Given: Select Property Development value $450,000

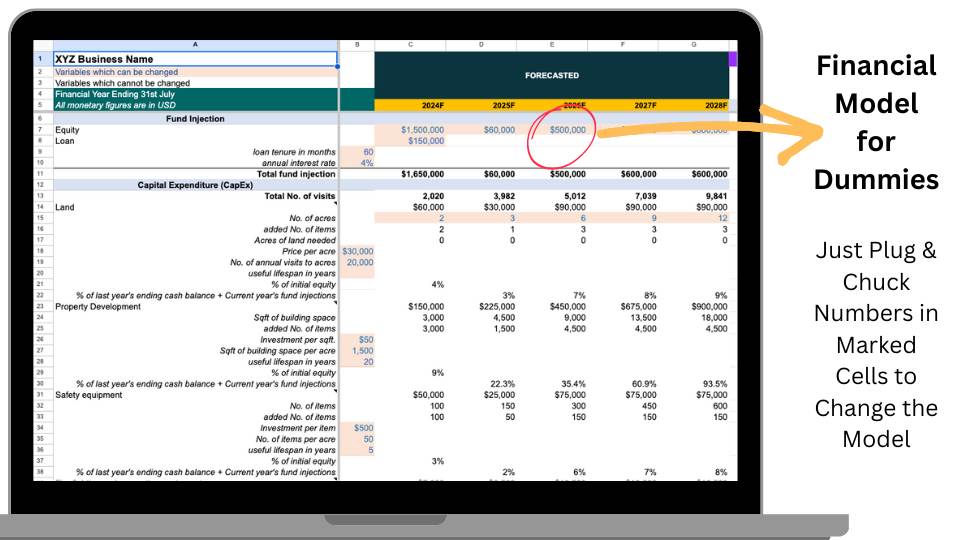Looking at the screenshot, I should [x=568, y=306].
